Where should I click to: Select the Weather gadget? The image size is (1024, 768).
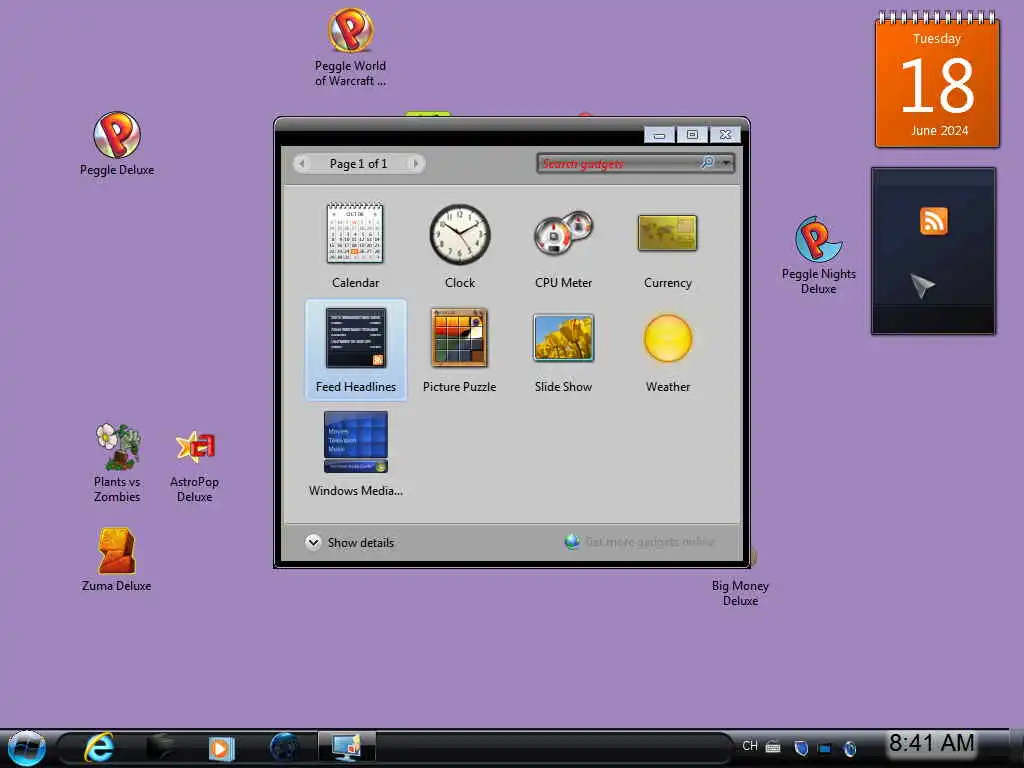[x=667, y=350]
